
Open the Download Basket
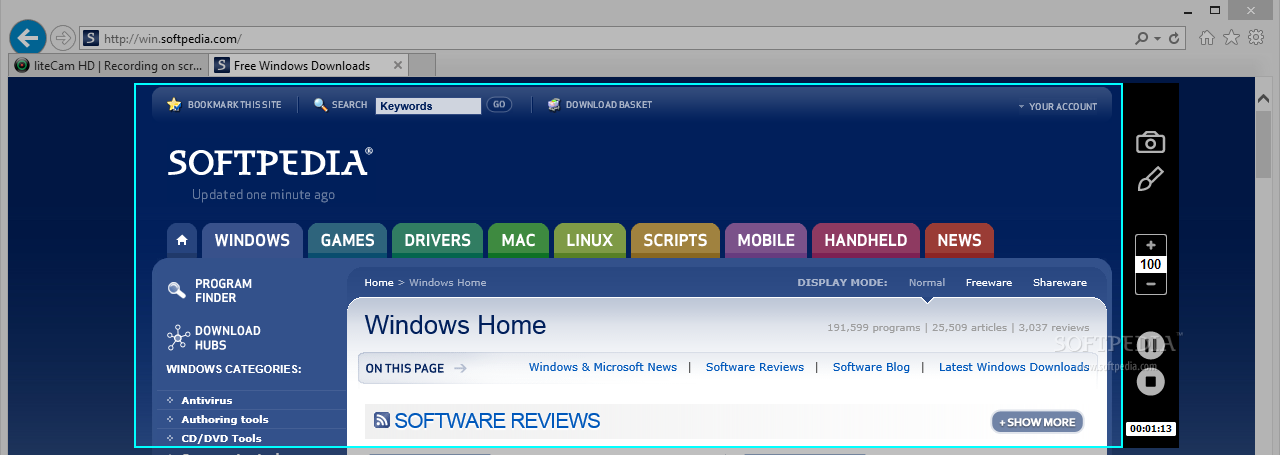coord(600,104)
